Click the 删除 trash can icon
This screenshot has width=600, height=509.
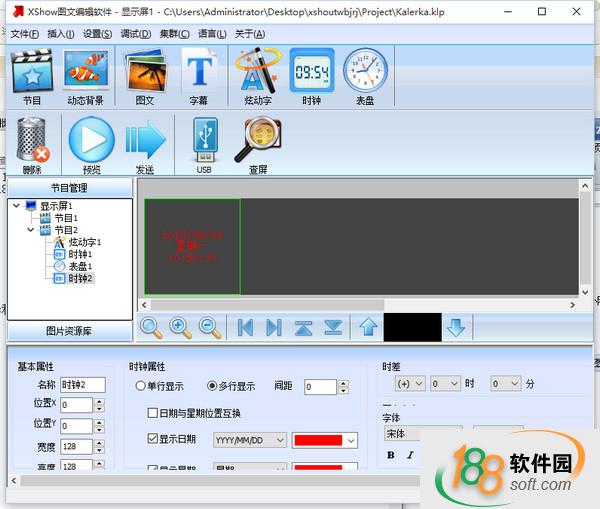point(32,141)
